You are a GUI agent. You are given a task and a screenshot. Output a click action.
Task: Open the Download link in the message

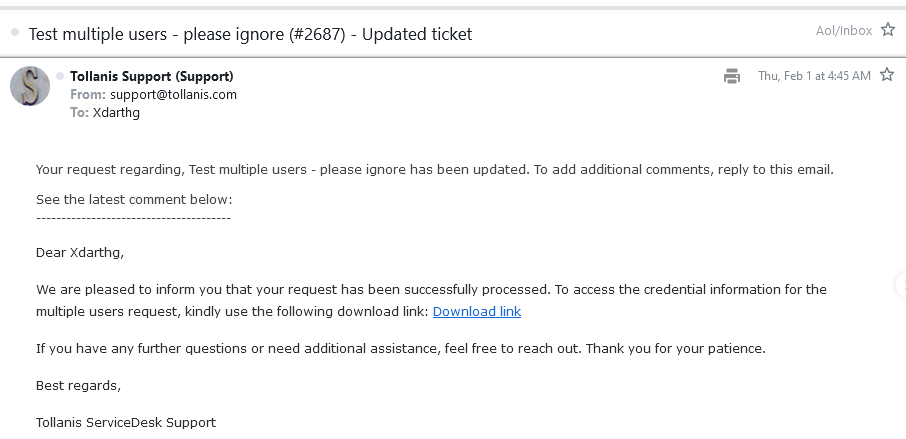476,311
